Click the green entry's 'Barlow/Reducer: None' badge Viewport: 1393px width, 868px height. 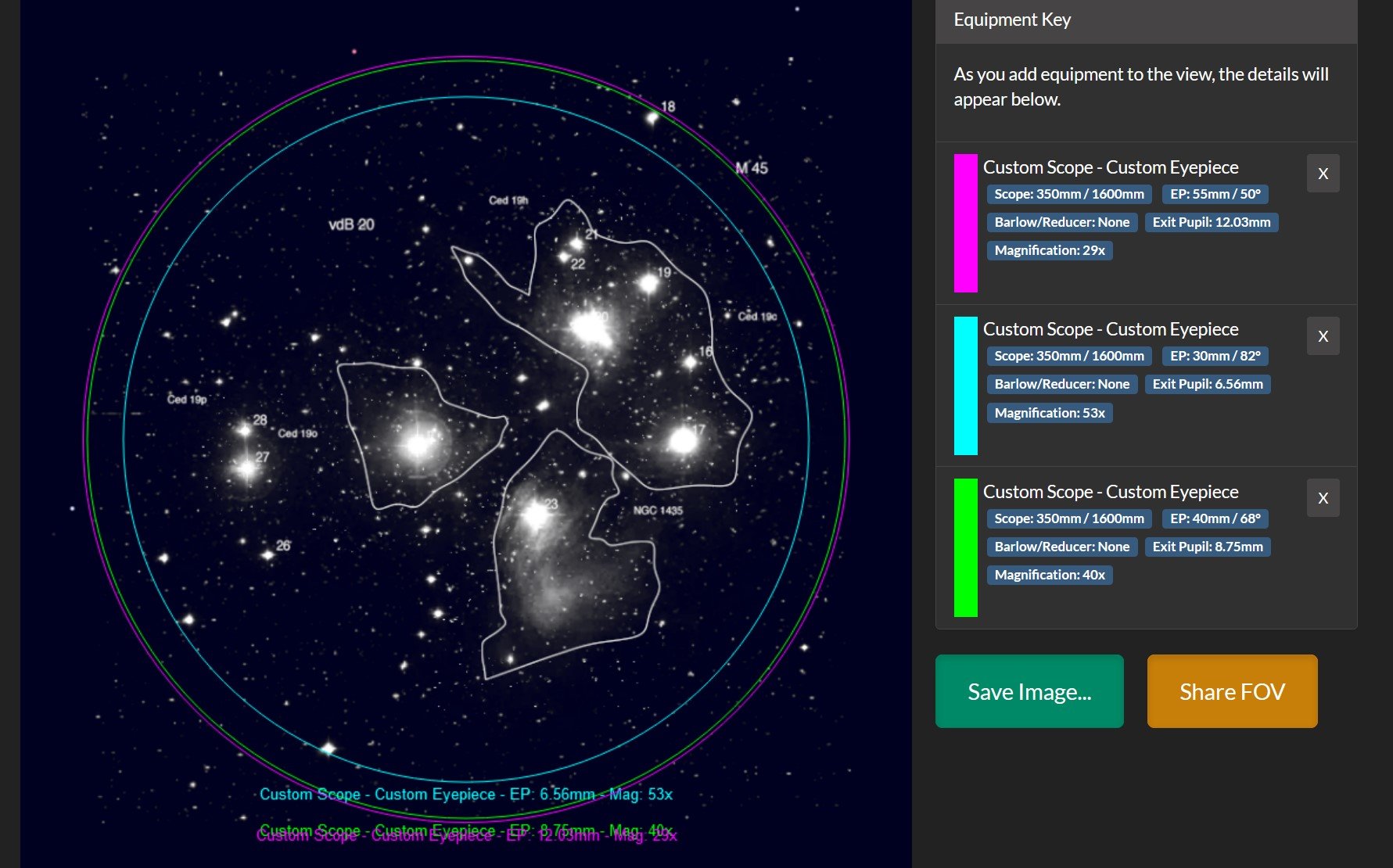pyautogui.click(x=1061, y=547)
